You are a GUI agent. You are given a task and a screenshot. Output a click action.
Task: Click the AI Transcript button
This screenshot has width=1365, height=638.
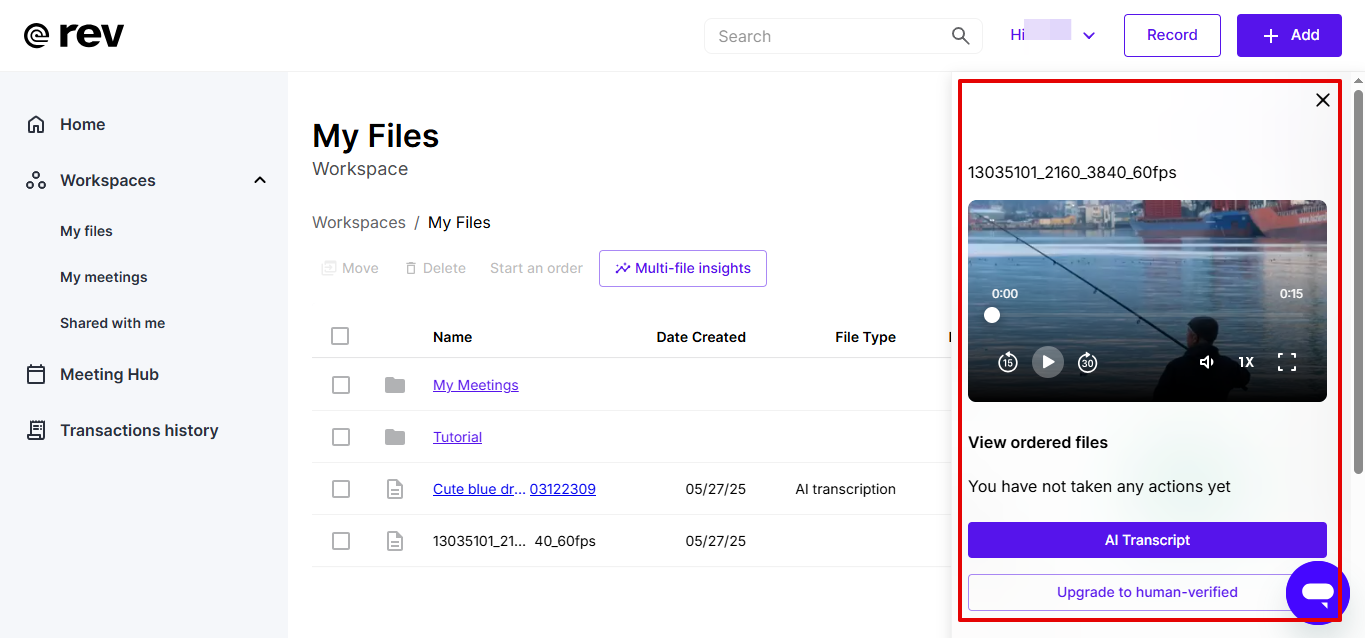coord(1147,540)
